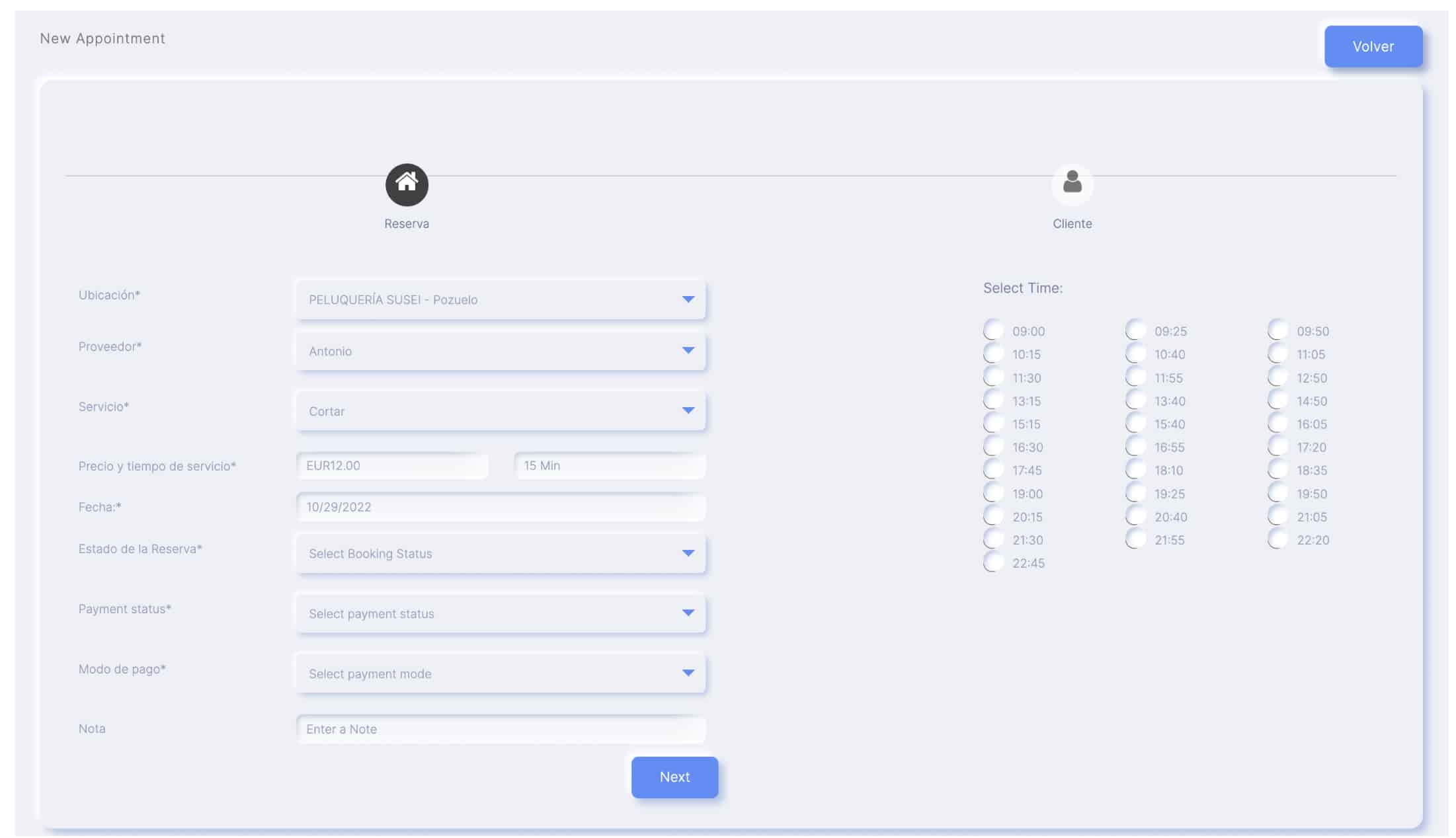
Task: Select the 09:50 time slot
Action: click(x=1277, y=330)
